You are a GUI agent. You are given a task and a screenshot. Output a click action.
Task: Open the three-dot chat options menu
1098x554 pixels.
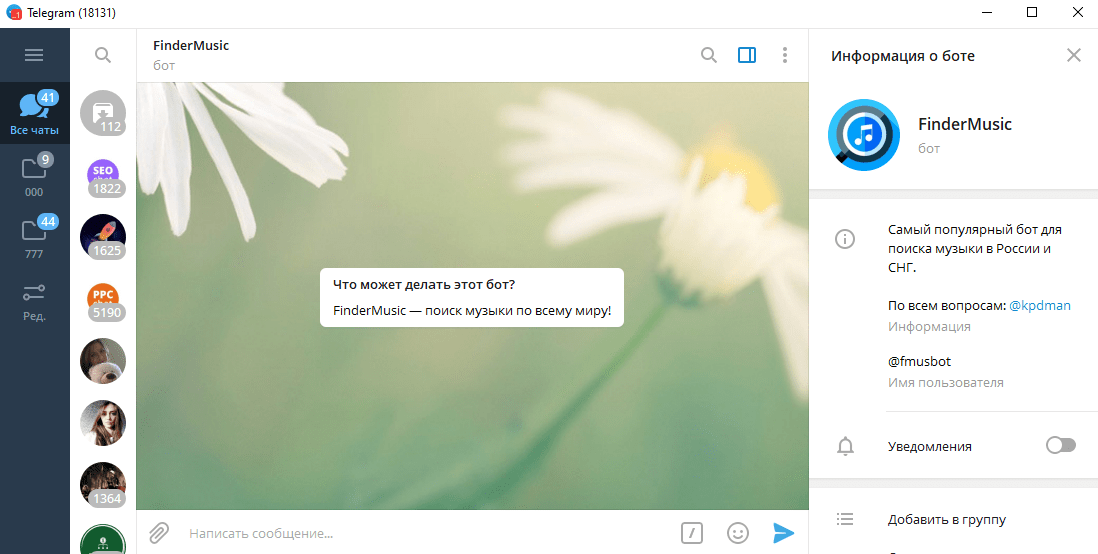tap(785, 55)
